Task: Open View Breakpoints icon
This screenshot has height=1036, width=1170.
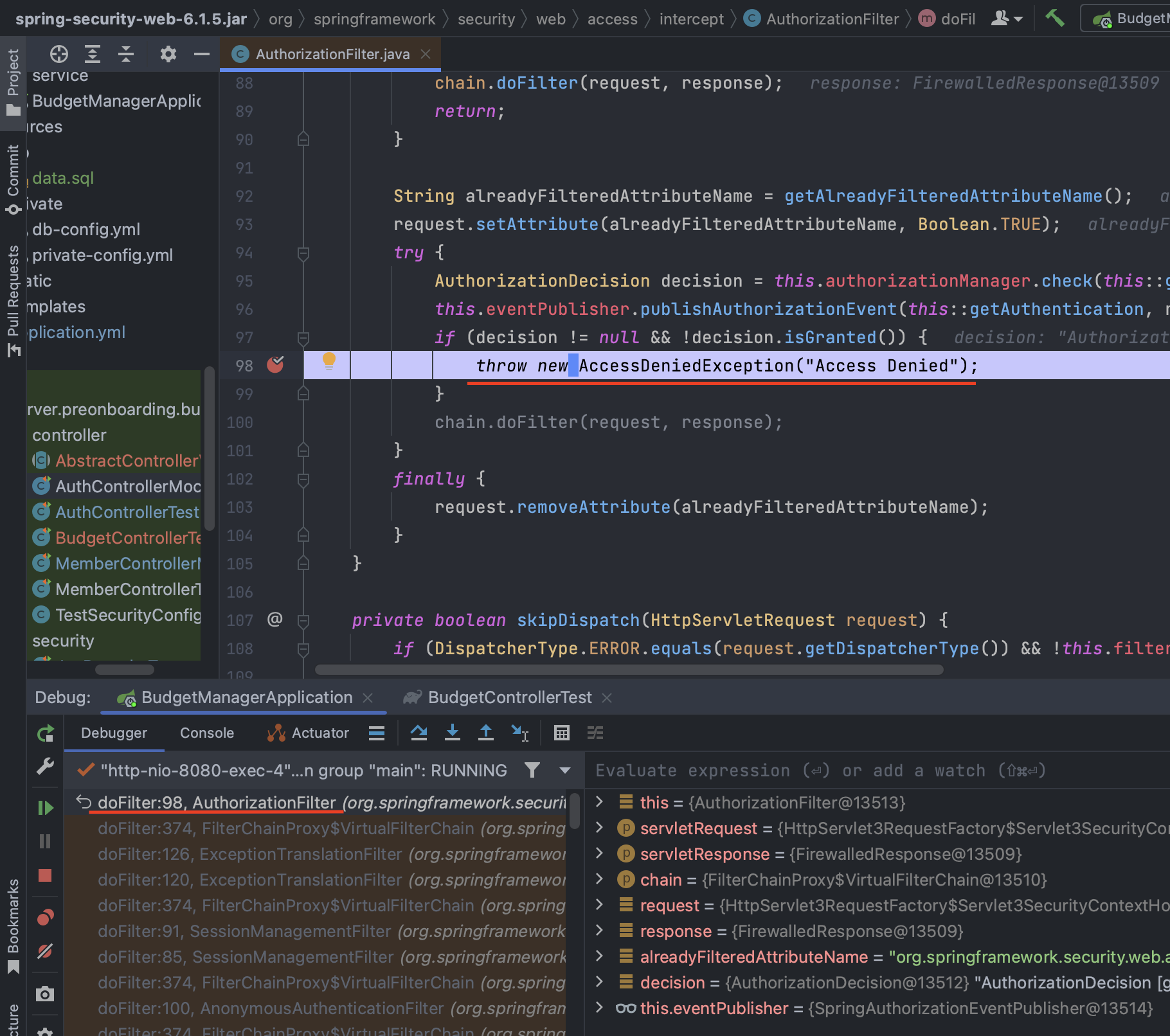Action: (45, 917)
